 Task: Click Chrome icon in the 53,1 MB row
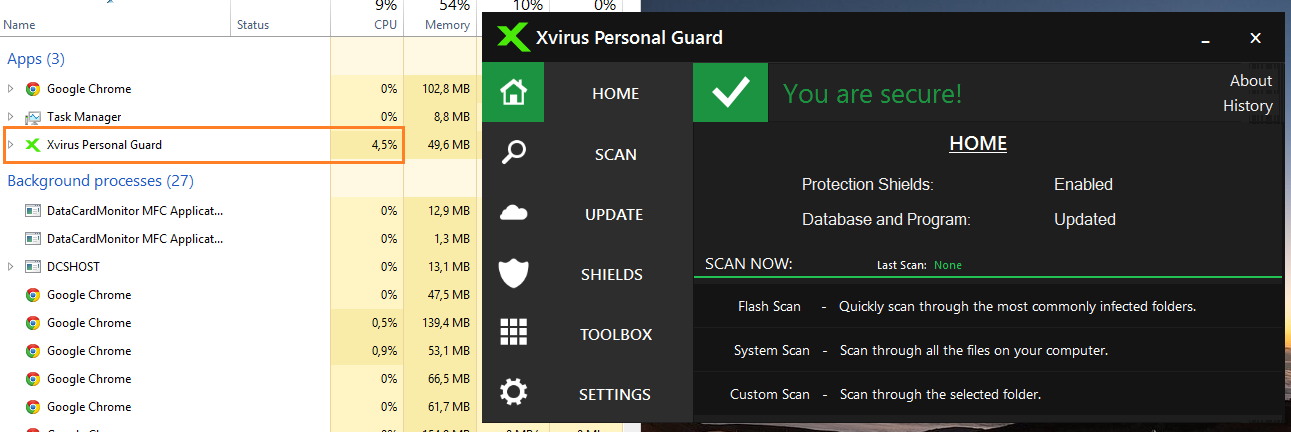pos(33,351)
